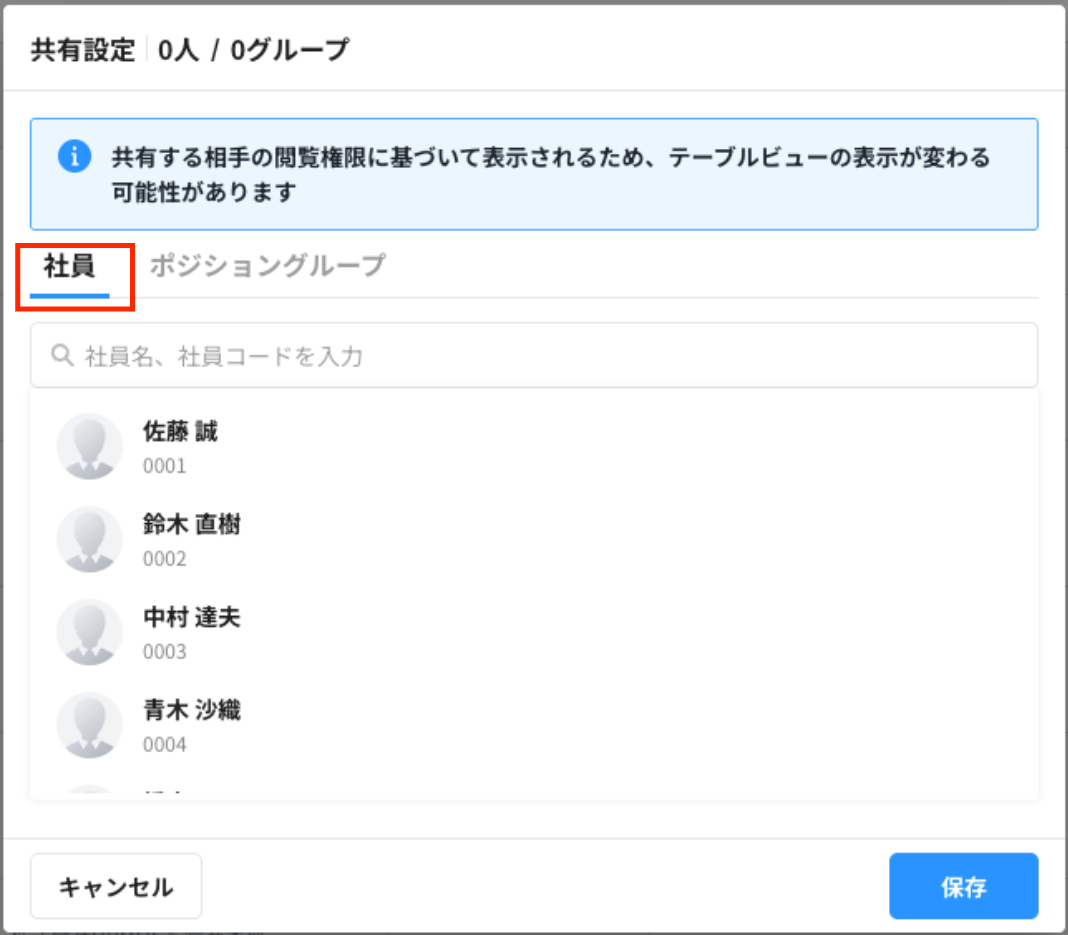Click employee code 0001
Image resolution: width=1068 pixels, height=935 pixels.
point(164,466)
